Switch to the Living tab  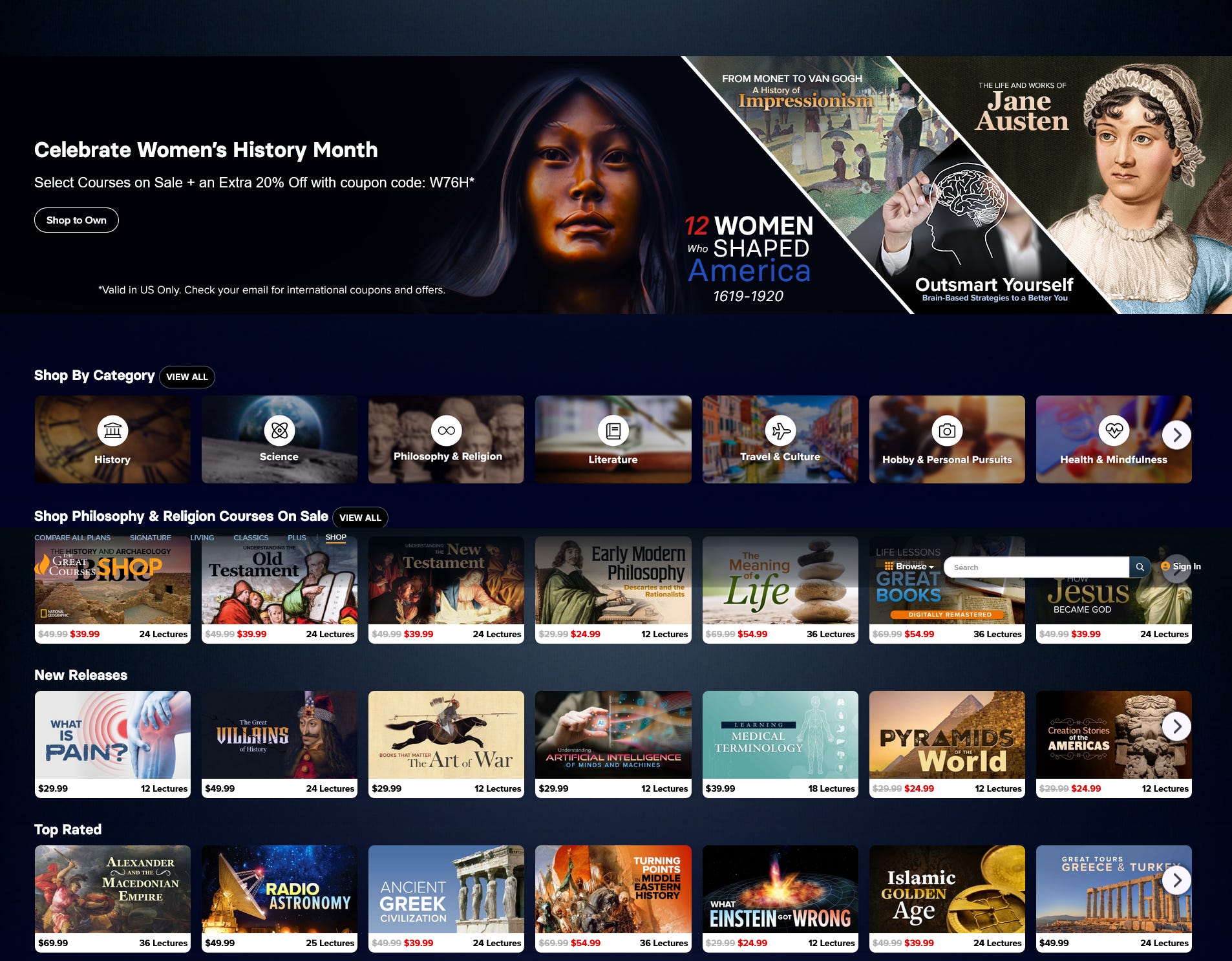tap(202, 538)
